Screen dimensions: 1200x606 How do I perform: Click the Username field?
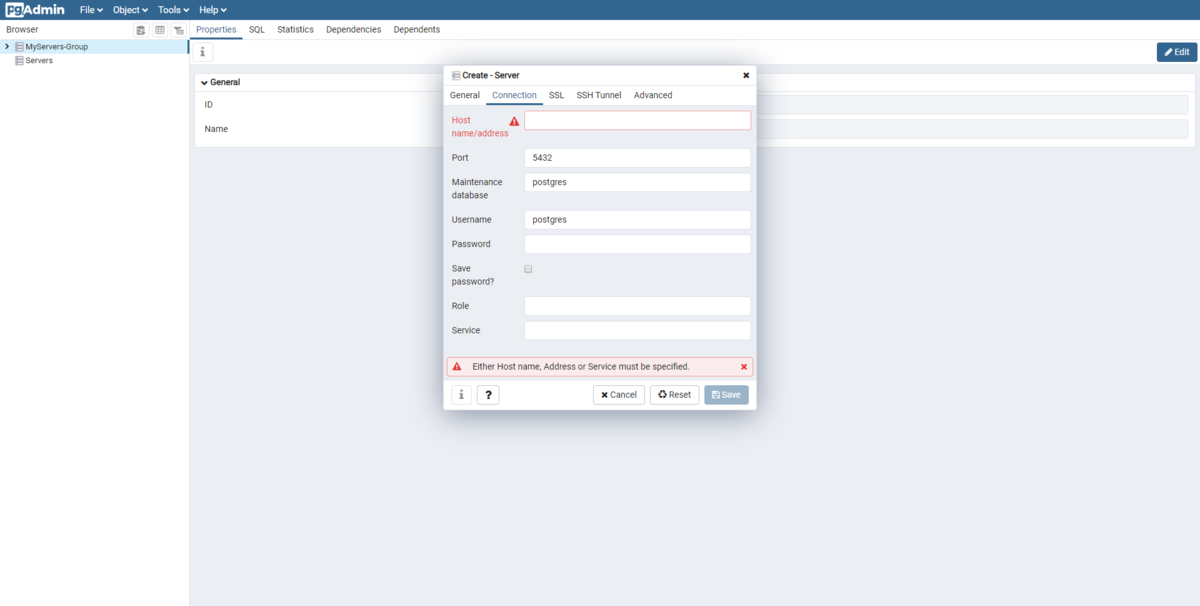point(637,220)
